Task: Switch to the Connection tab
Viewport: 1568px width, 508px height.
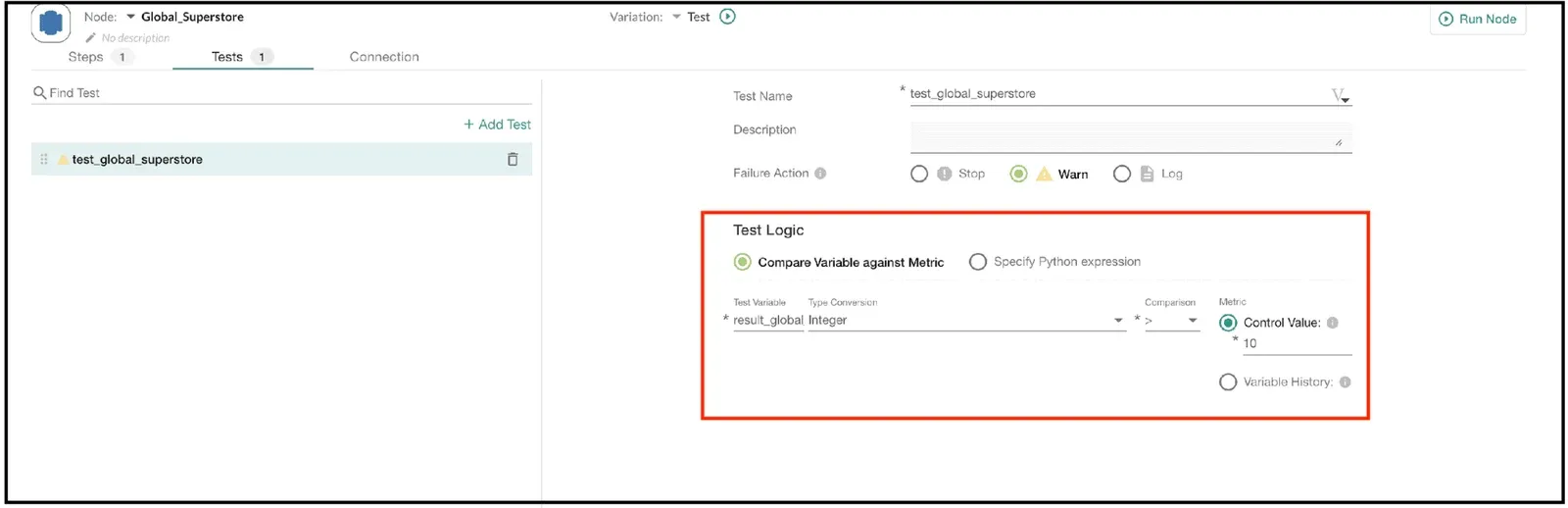Action: tap(384, 57)
